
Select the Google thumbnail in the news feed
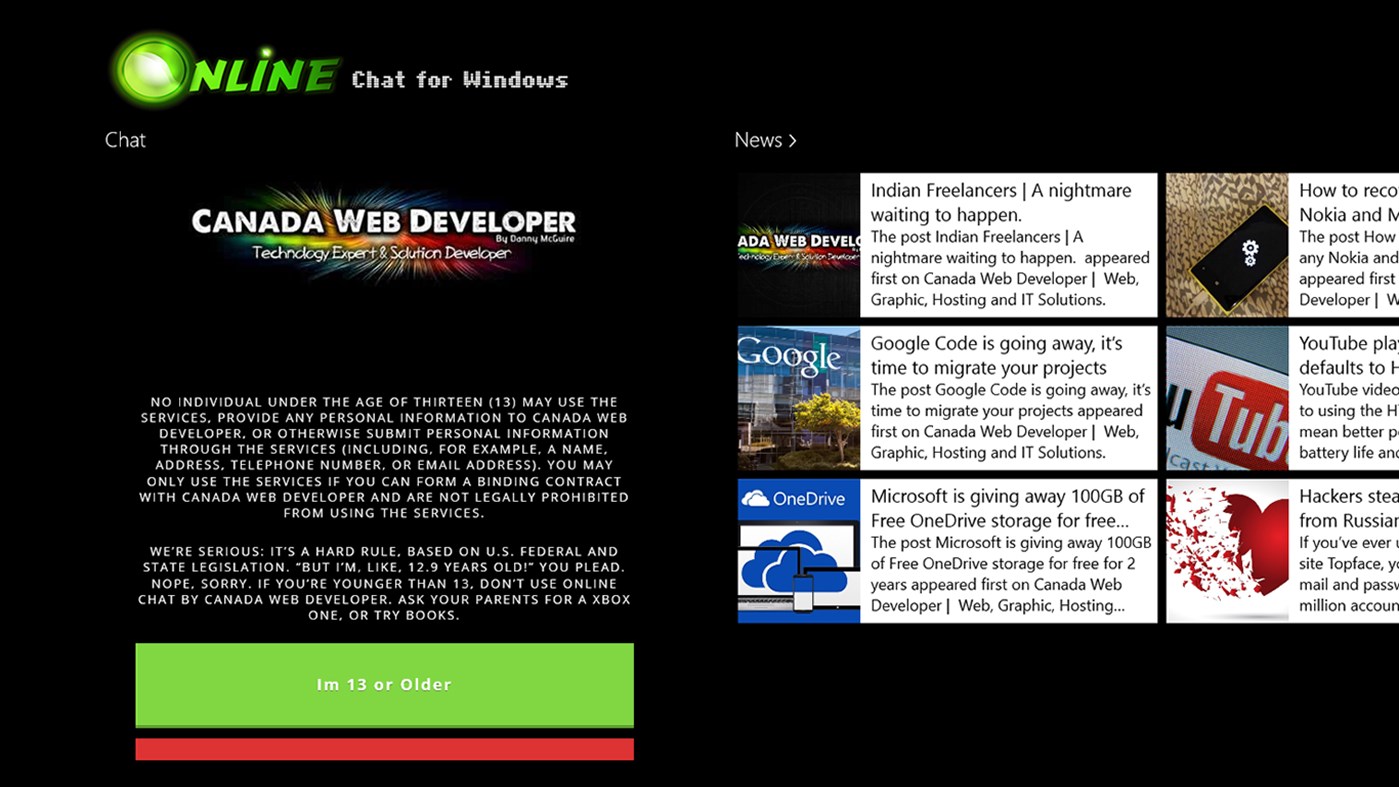pyautogui.click(x=797, y=396)
